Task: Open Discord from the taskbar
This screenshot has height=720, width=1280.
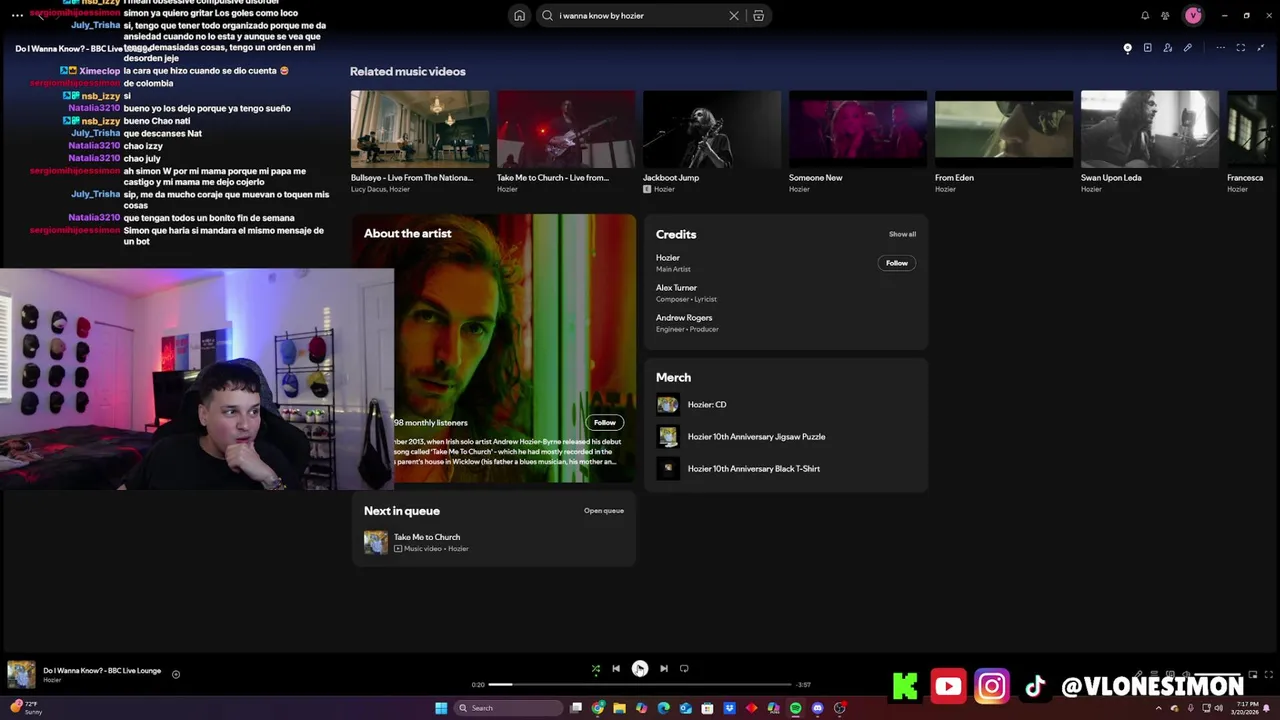Action: pos(818,708)
